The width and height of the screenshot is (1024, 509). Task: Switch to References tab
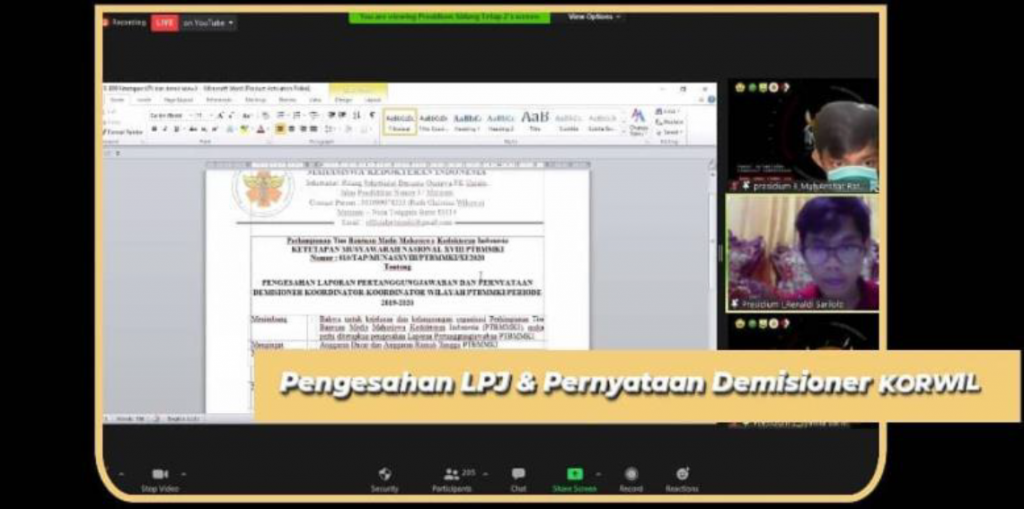[219, 100]
